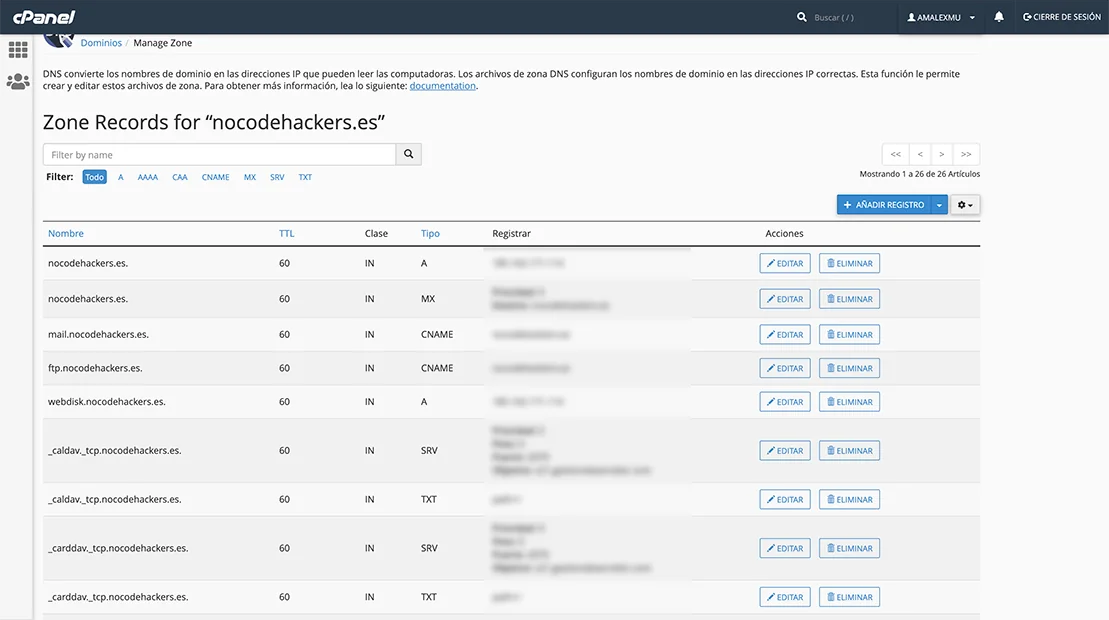Image resolution: width=1109 pixels, height=620 pixels.
Task: Edit the mail.nocodehackers.es CNAME record
Action: coord(785,335)
